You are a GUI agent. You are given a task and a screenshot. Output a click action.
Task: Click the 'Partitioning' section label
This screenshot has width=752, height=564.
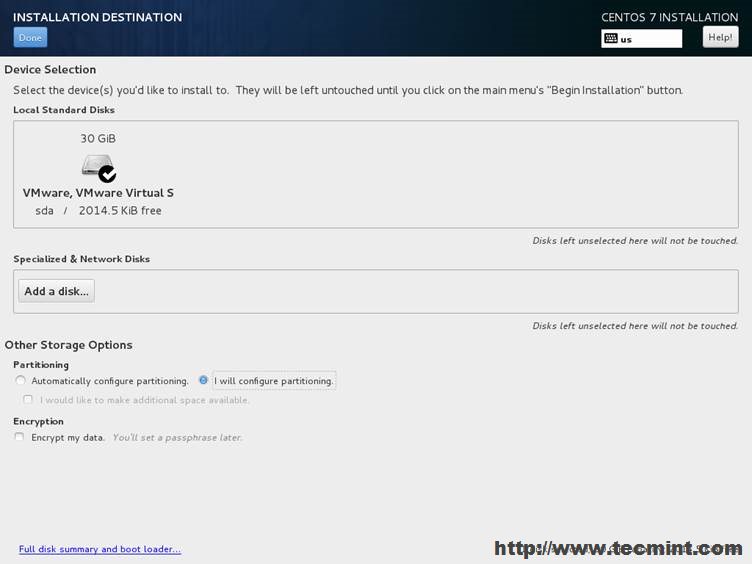coord(41,365)
